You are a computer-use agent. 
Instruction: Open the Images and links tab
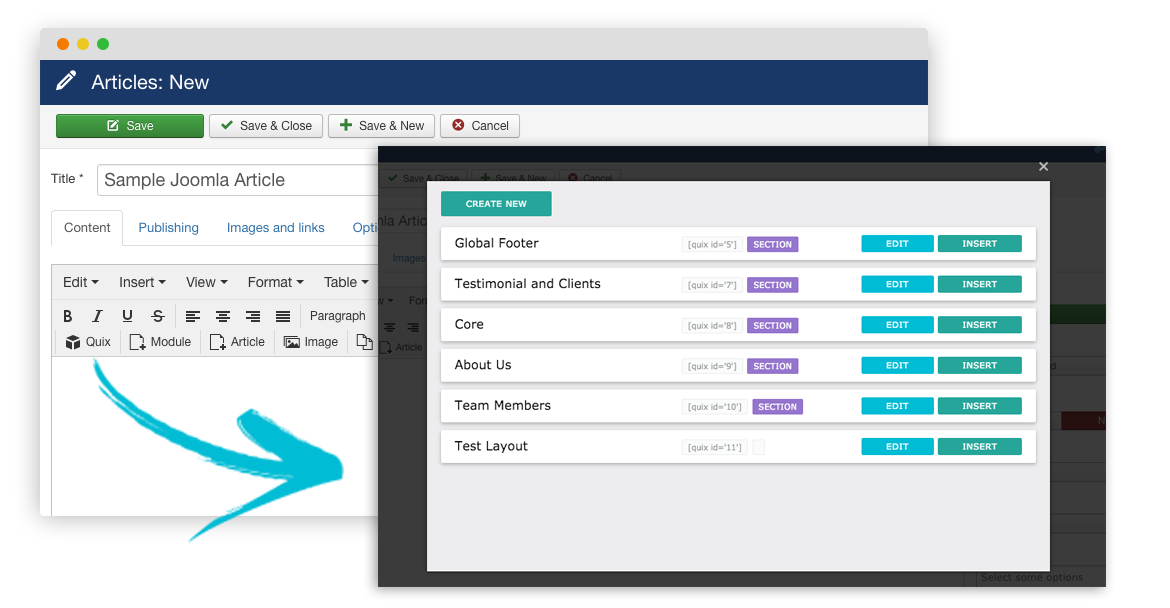(275, 228)
